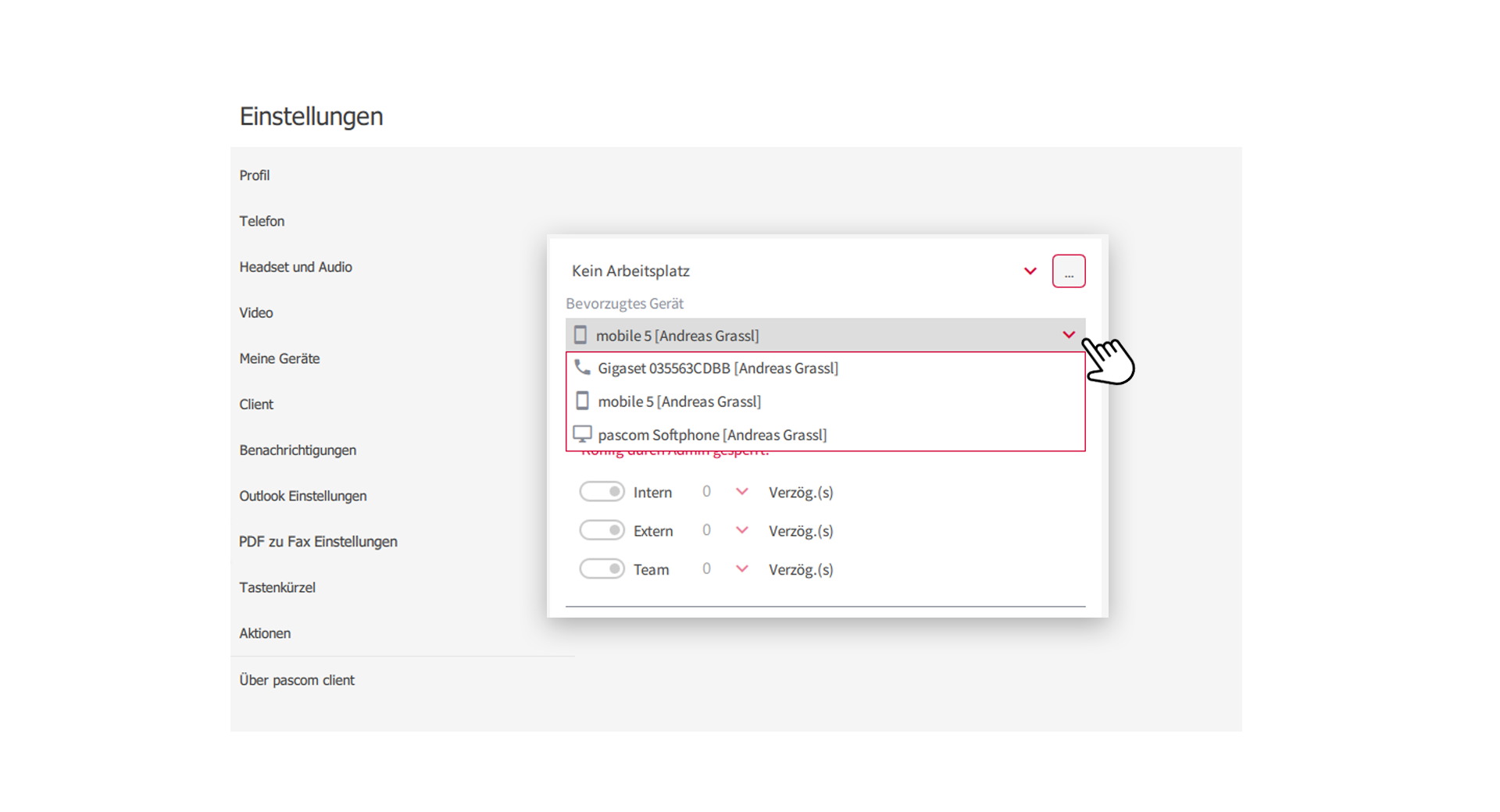The image size is (1500, 812).
Task: Toggle the Team switch
Action: pos(602,569)
